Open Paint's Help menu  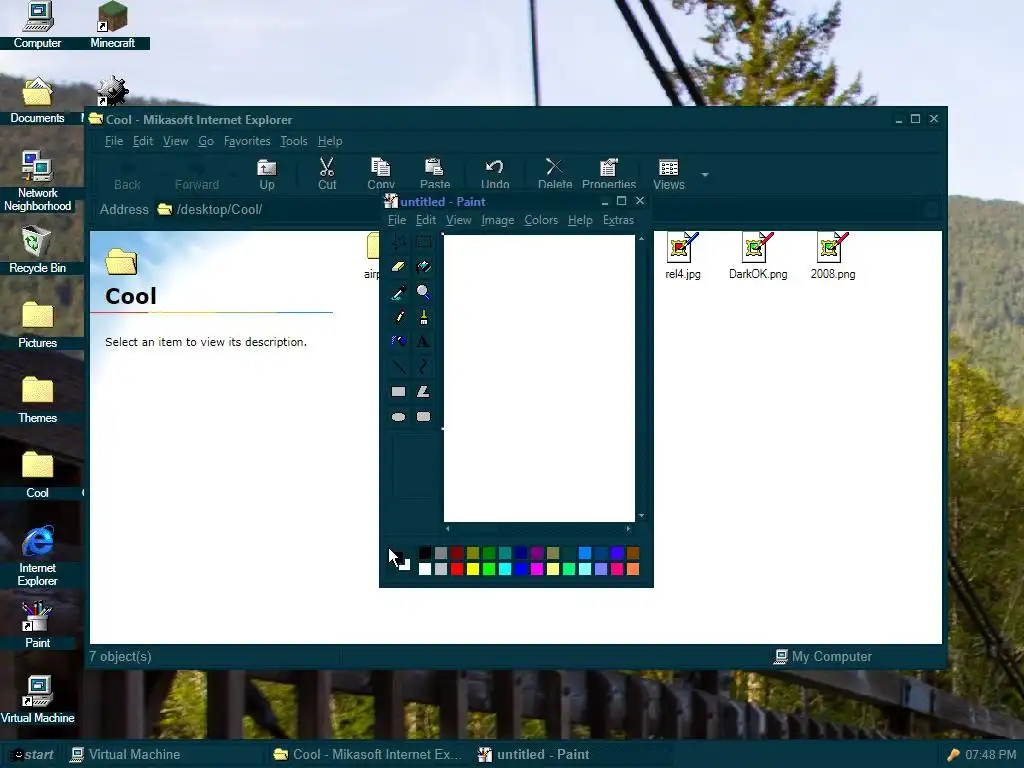click(x=580, y=220)
